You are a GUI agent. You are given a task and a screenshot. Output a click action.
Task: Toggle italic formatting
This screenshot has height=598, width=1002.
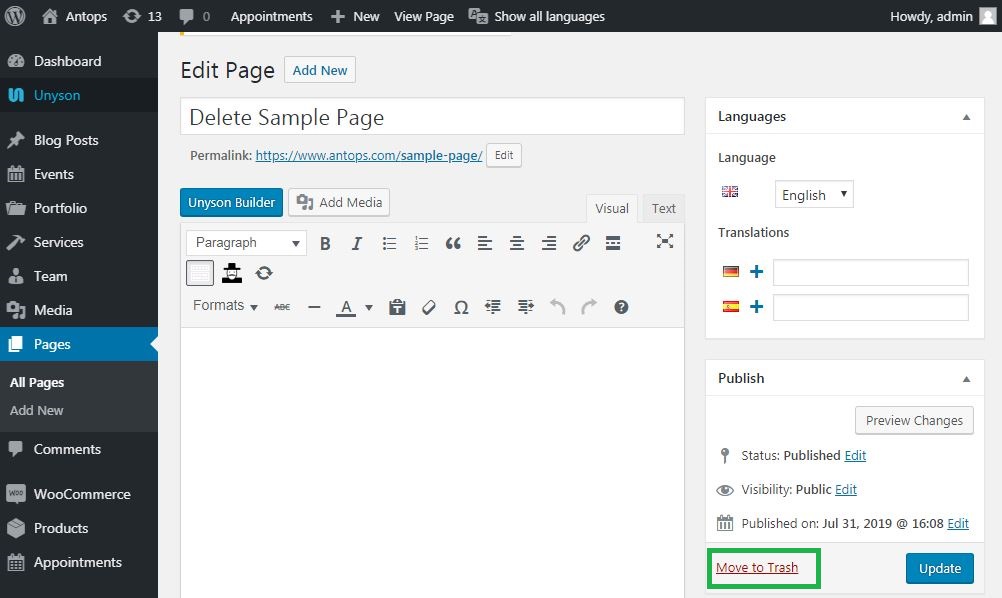tap(357, 243)
